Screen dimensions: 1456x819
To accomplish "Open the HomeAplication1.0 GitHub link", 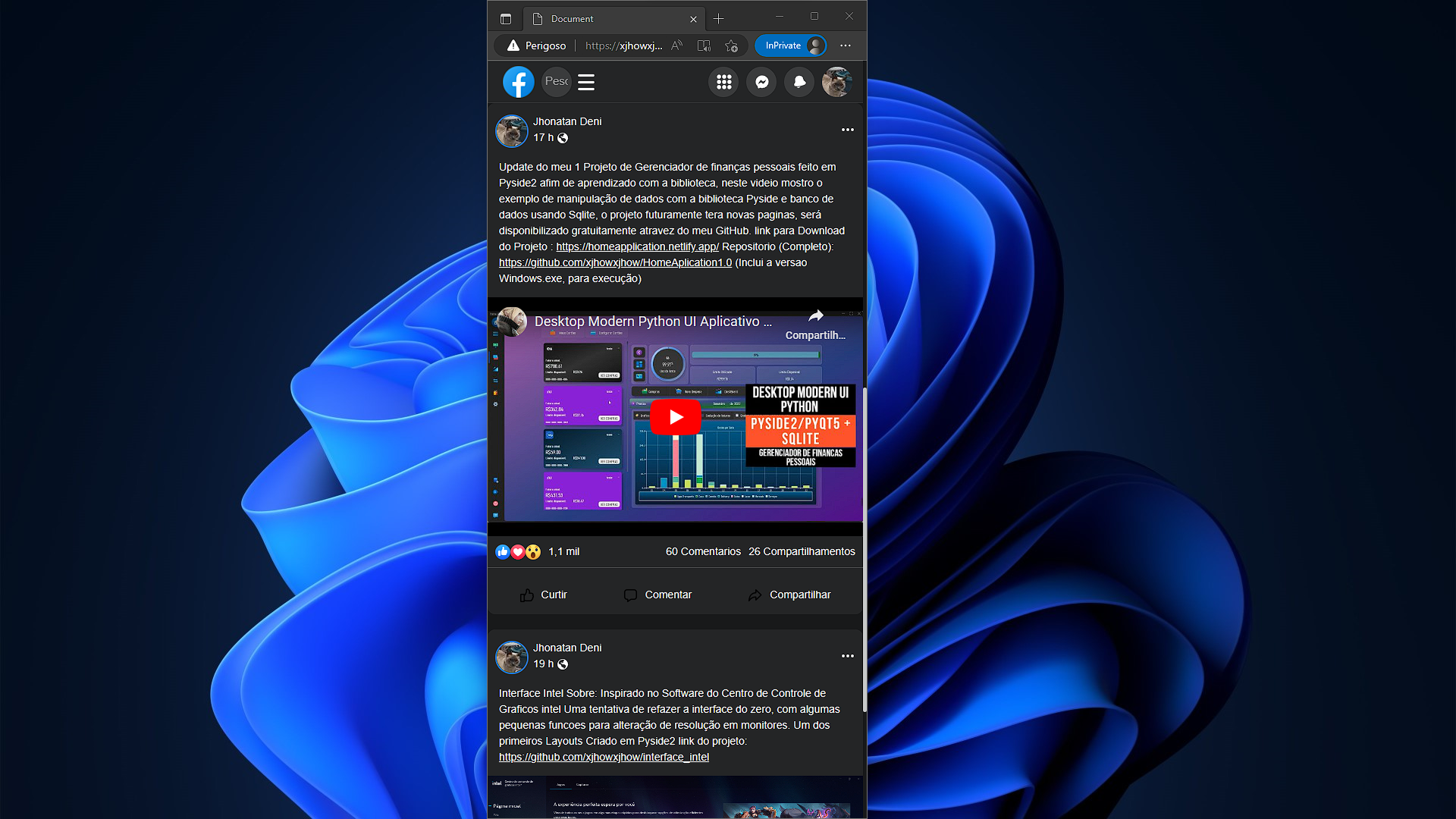I will (615, 262).
